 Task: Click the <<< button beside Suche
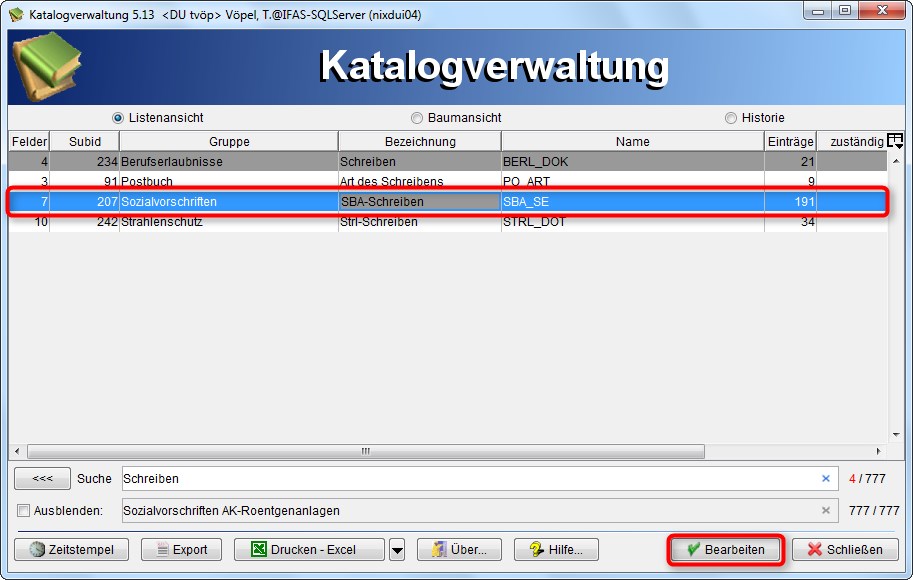click(x=43, y=479)
